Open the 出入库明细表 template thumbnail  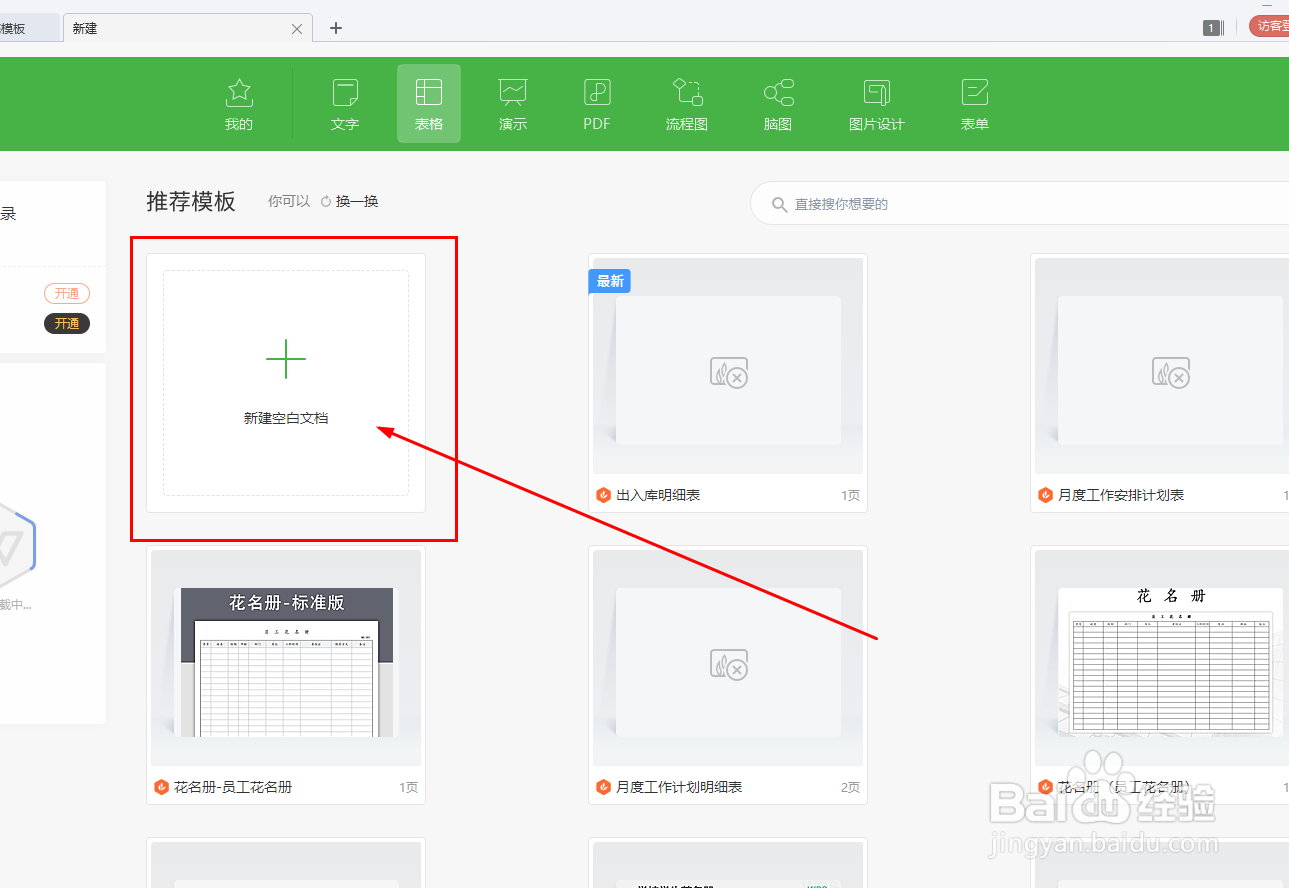pos(728,366)
